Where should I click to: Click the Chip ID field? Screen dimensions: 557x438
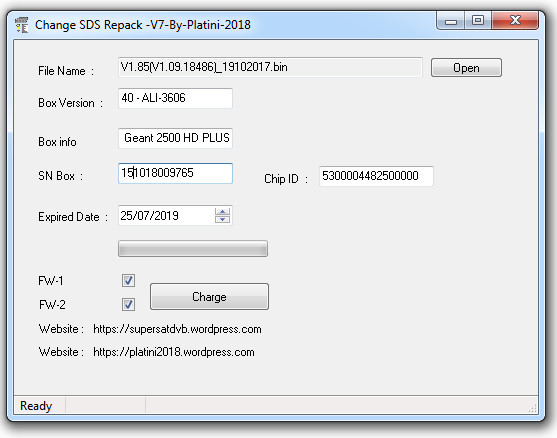click(376, 176)
